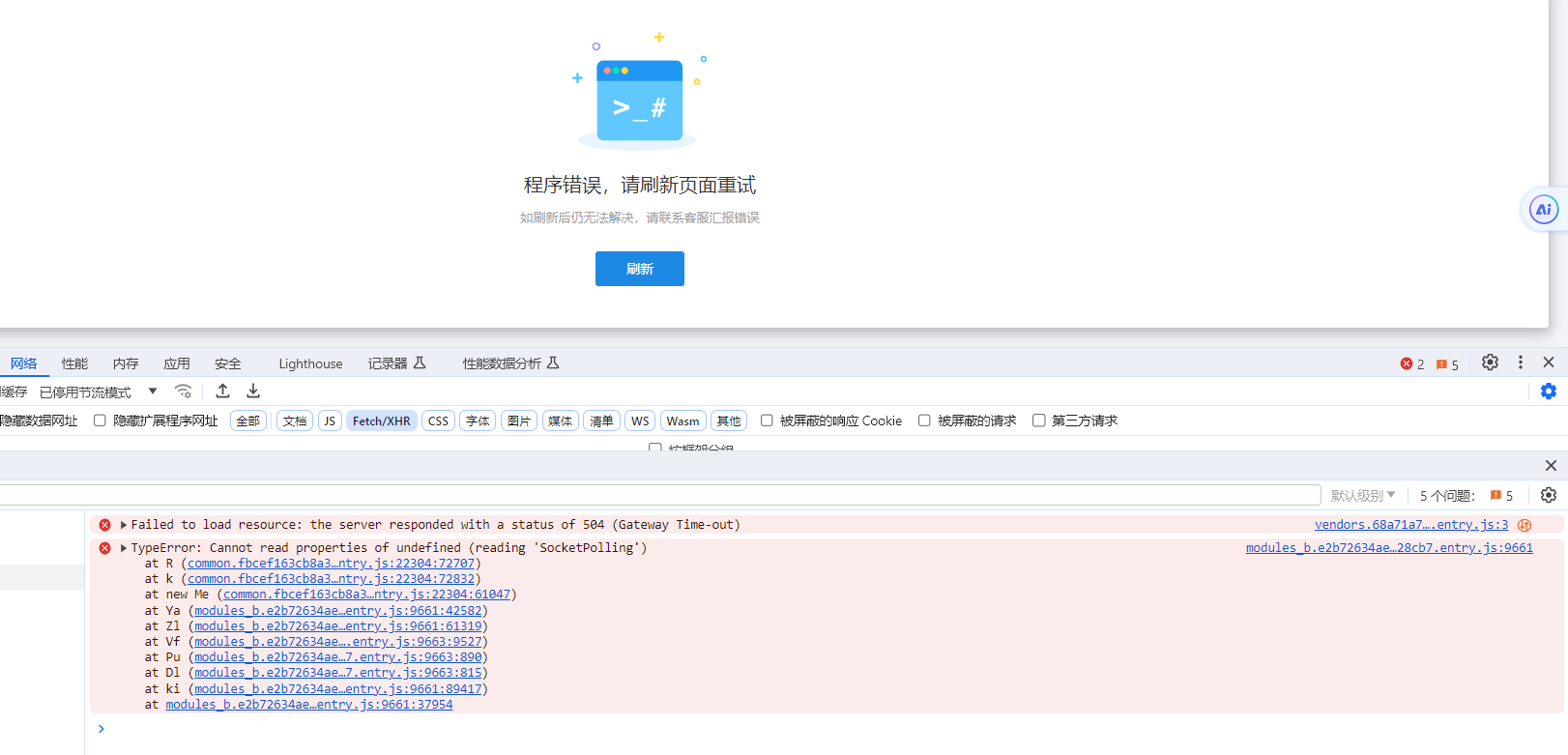Open the 5 个问题 issues link
1568x755 pixels.
tap(1466, 496)
